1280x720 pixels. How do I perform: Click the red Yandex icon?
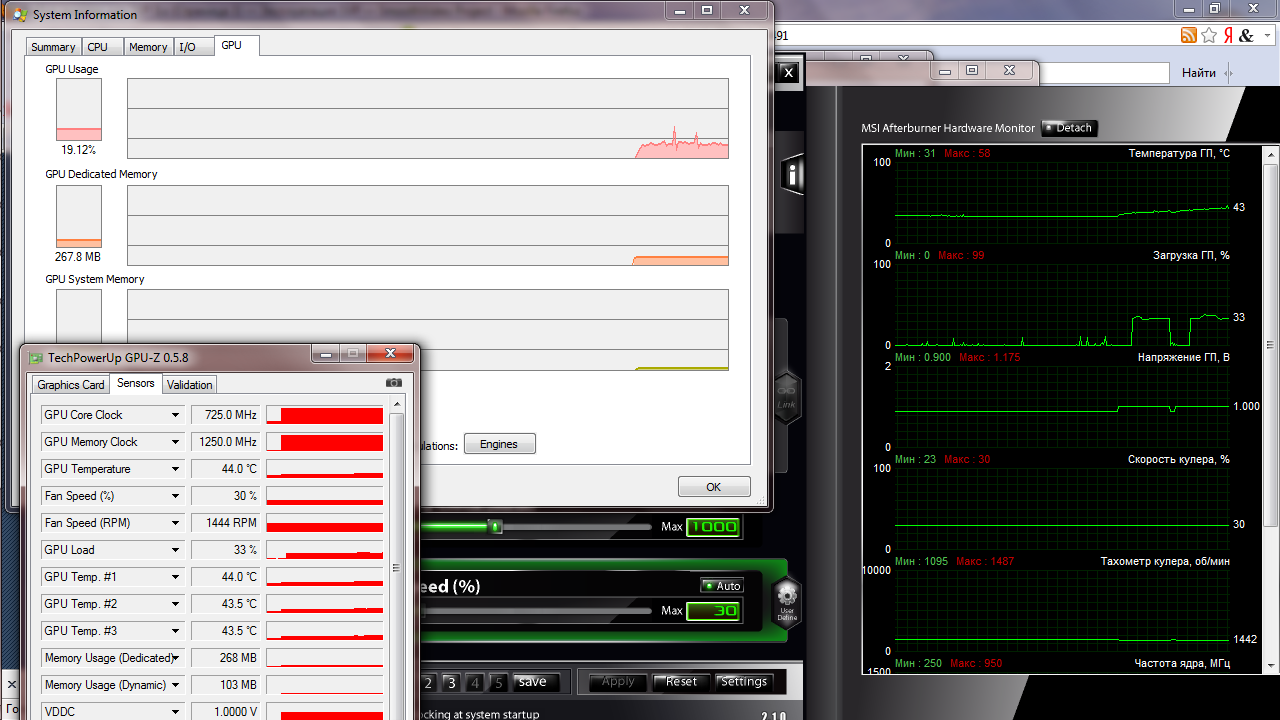click(1227, 36)
